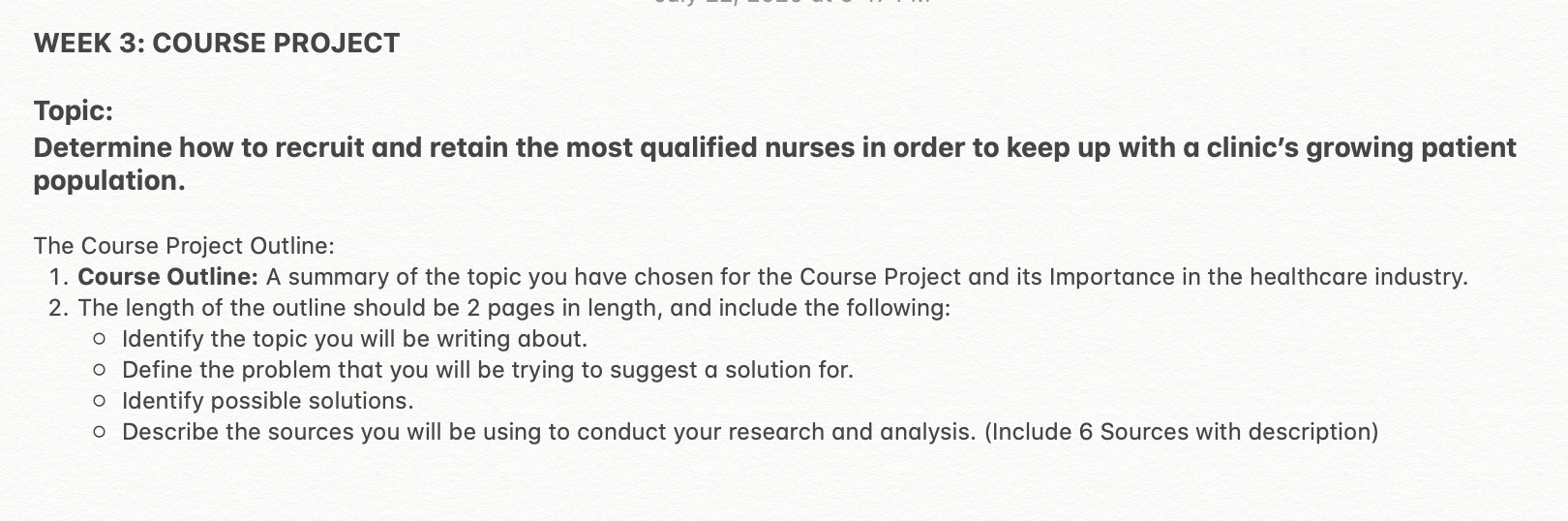
Task: Click bullet before Define the problem
Action: [x=99, y=371]
